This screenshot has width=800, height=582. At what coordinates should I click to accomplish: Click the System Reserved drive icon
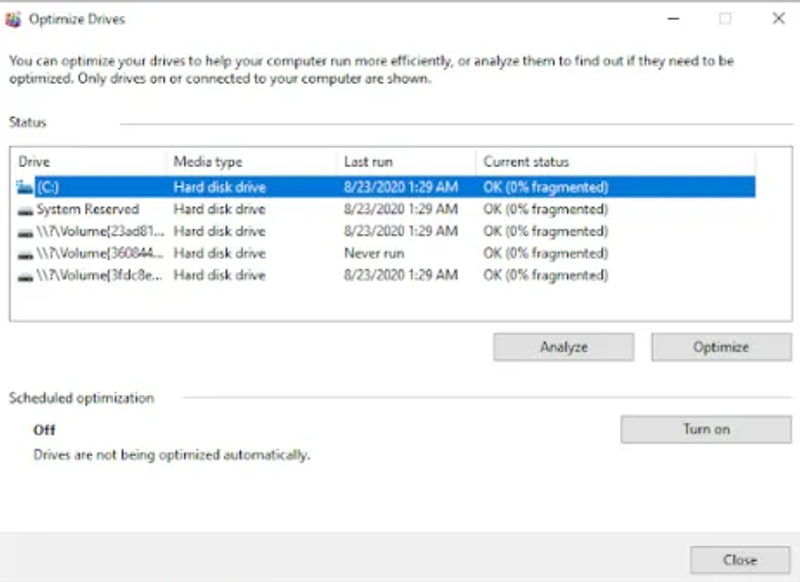25,210
